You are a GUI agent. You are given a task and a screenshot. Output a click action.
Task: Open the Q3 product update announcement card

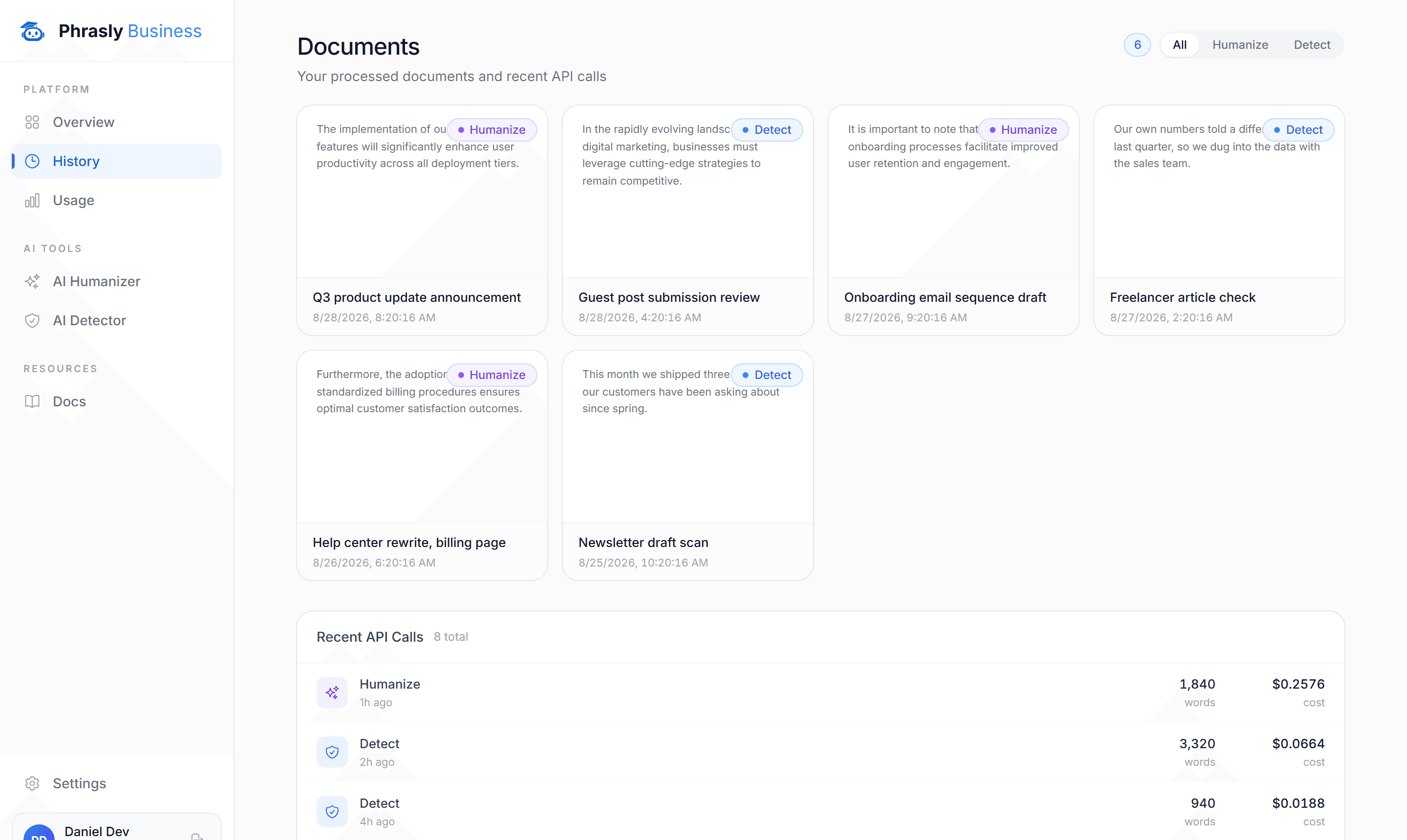(422, 220)
